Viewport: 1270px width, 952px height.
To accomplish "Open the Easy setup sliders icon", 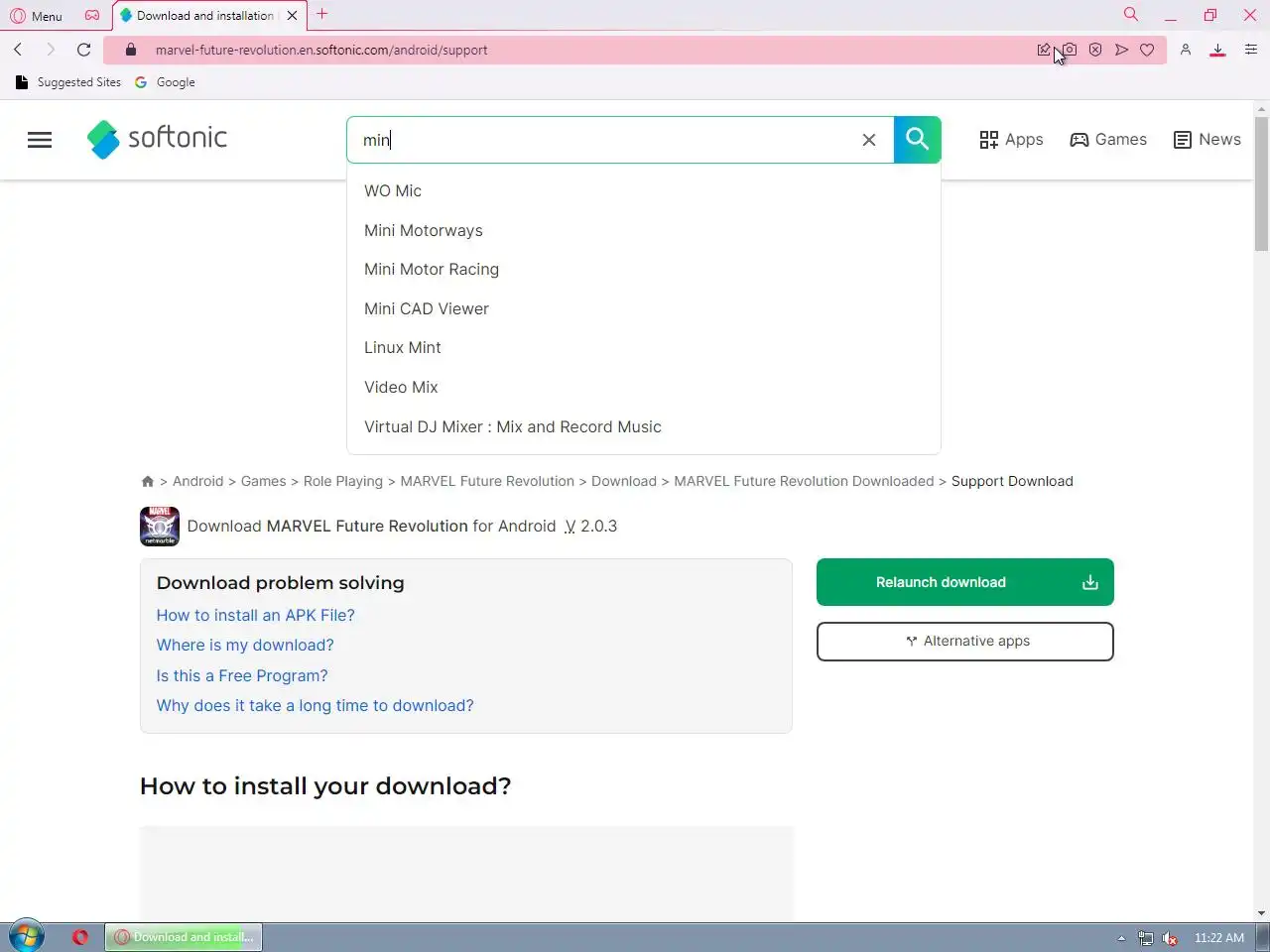I will 1250,50.
